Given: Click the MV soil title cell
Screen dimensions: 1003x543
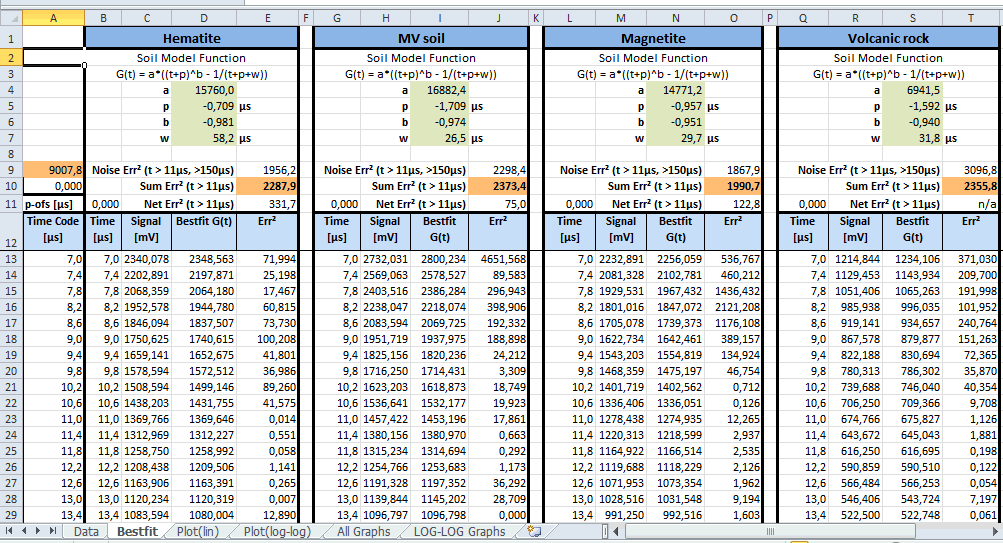Looking at the screenshot, I should (x=421, y=38).
